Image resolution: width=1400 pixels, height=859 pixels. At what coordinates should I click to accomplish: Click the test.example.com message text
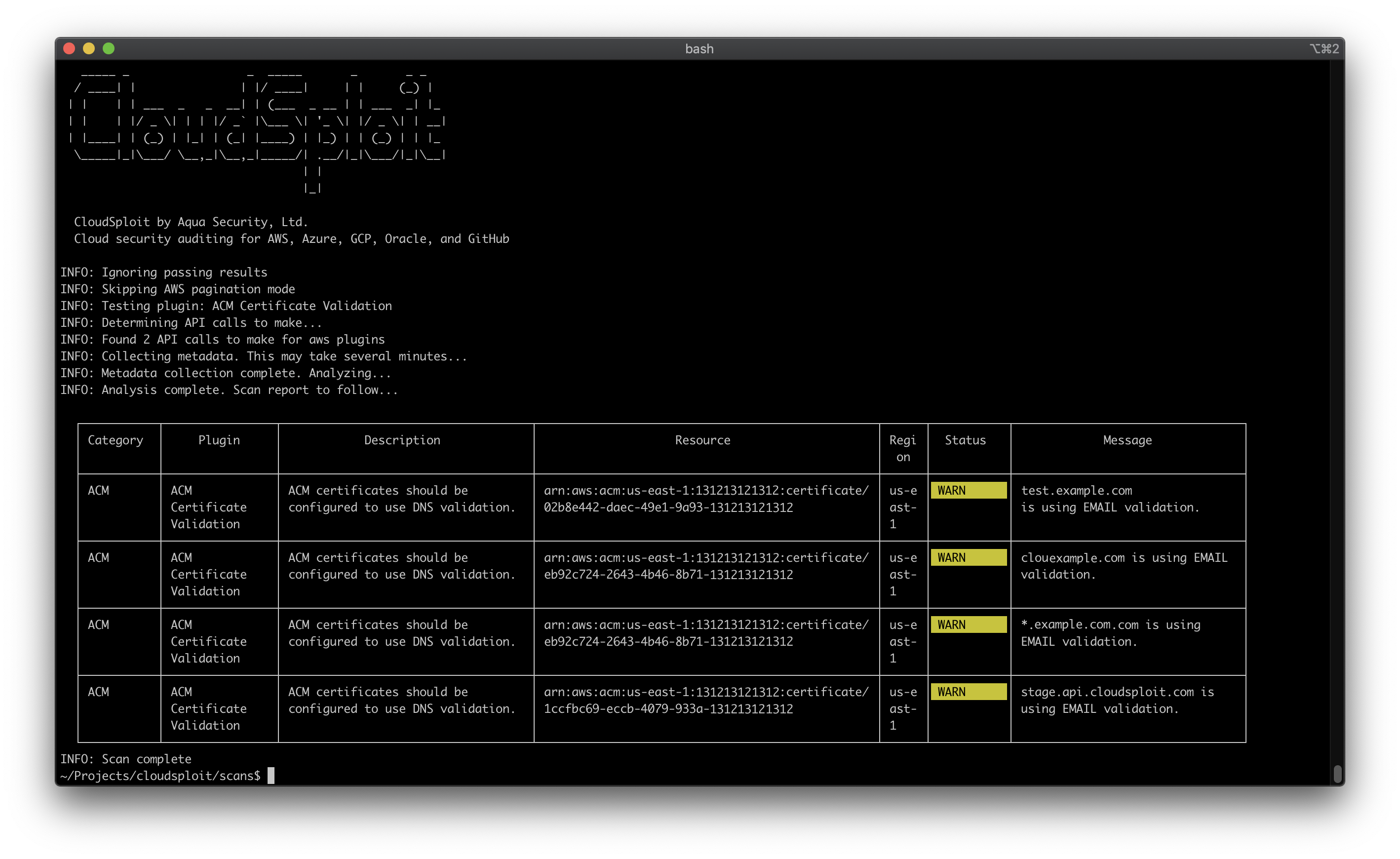point(1076,490)
